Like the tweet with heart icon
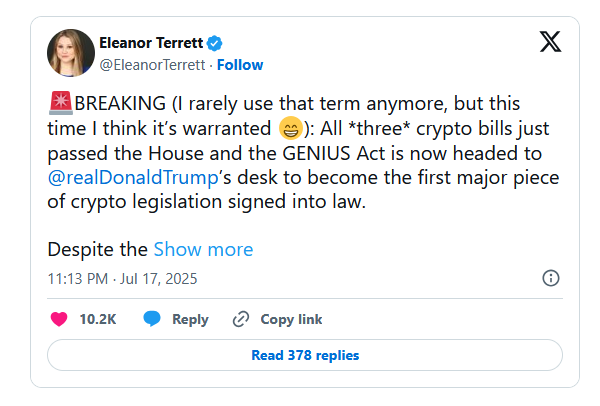600x406 pixels. [59, 319]
